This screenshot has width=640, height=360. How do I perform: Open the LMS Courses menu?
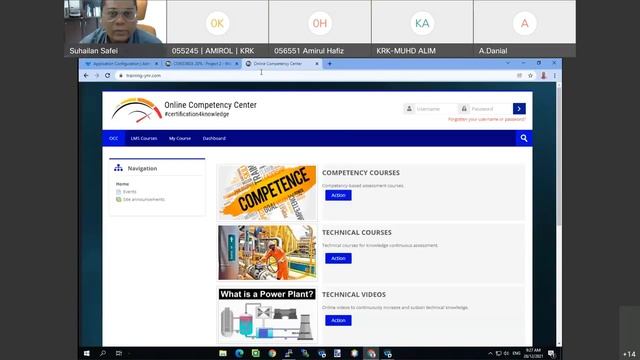click(x=144, y=138)
